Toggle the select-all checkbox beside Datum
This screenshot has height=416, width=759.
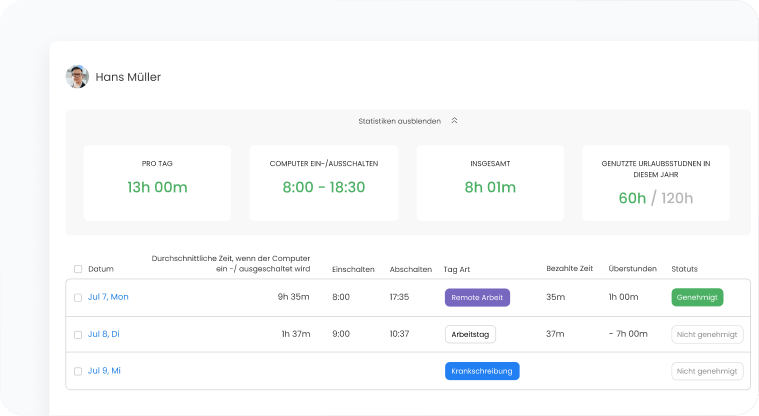pos(78,269)
